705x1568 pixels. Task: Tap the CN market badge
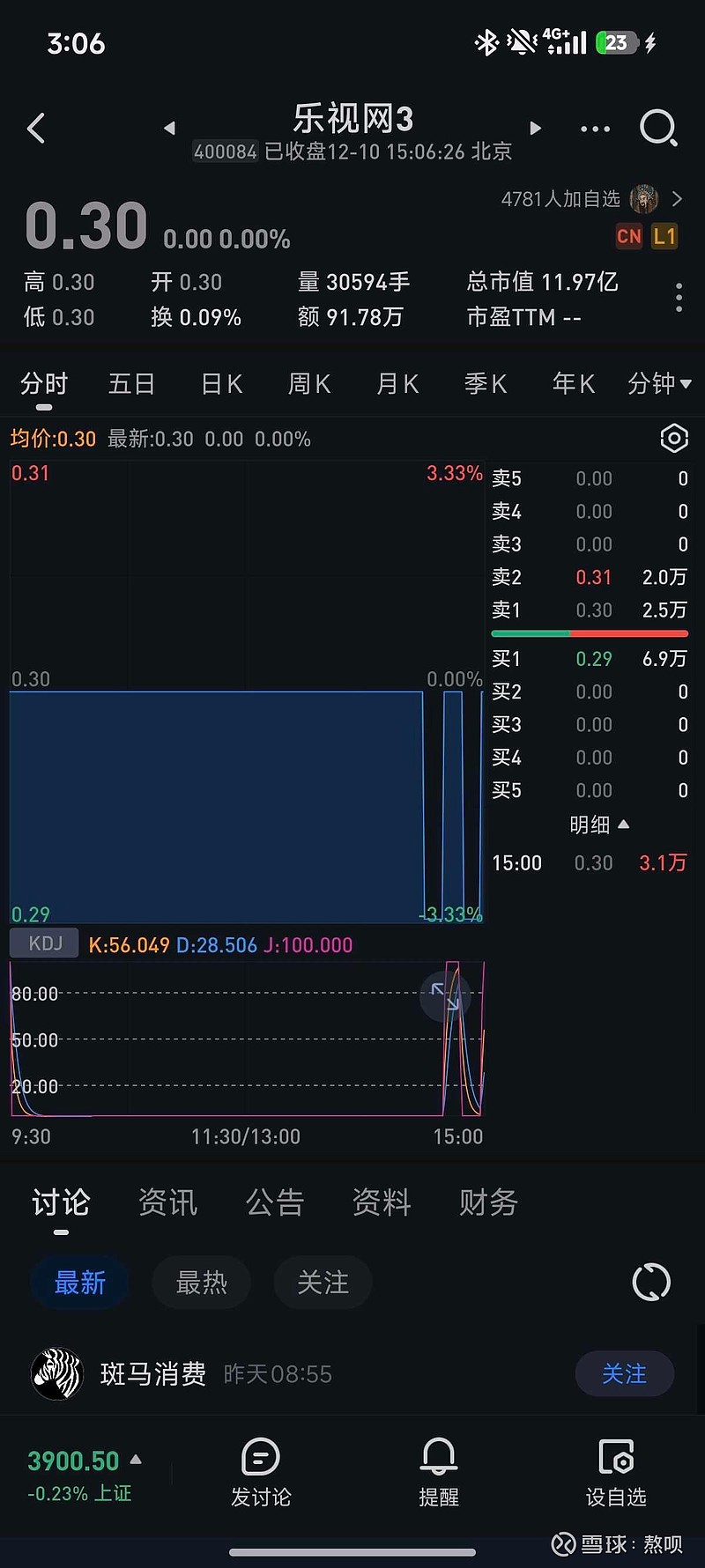[629, 236]
